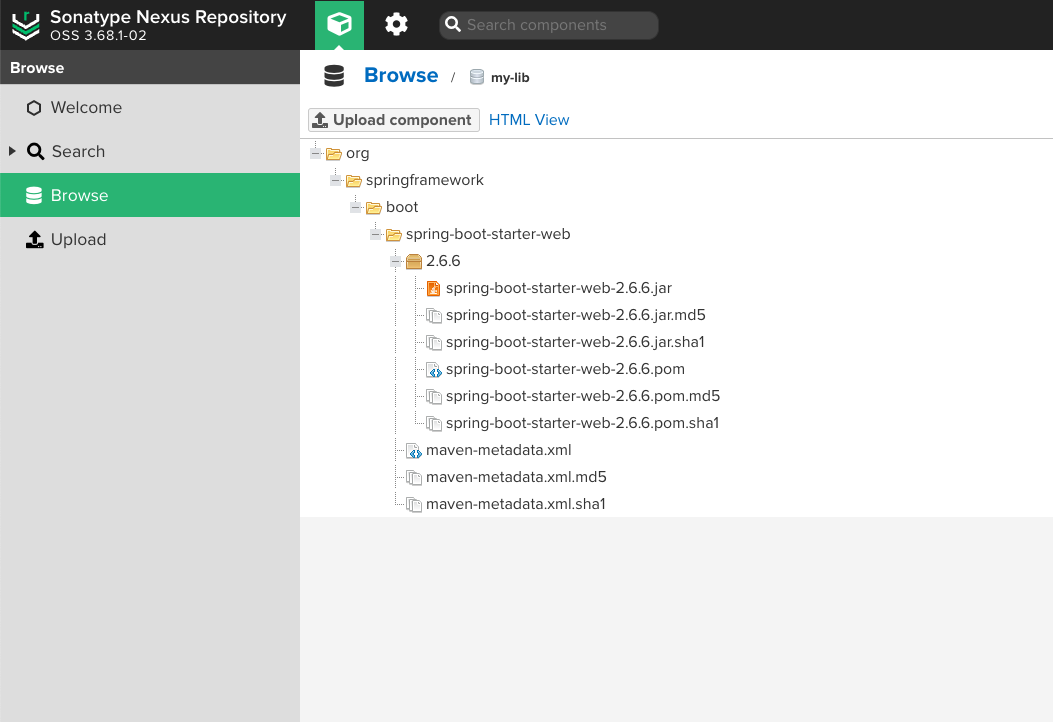Image resolution: width=1053 pixels, height=722 pixels.
Task: Click the Browse breadcrumb link
Action: (401, 75)
